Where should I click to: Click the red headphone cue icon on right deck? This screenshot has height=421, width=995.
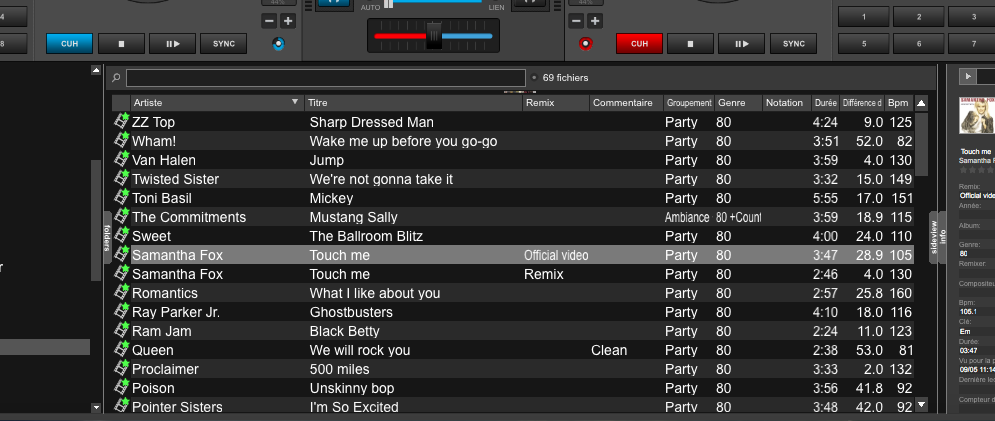click(x=586, y=44)
